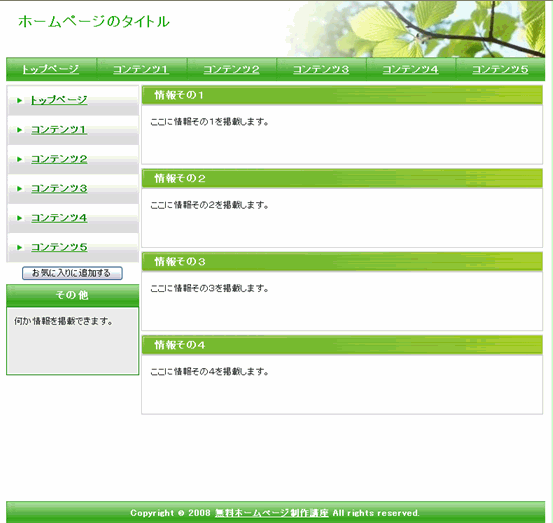The width and height of the screenshot is (553, 523).
Task: Open コンテンツ1 in the top navigation bar
Action: pos(141,69)
